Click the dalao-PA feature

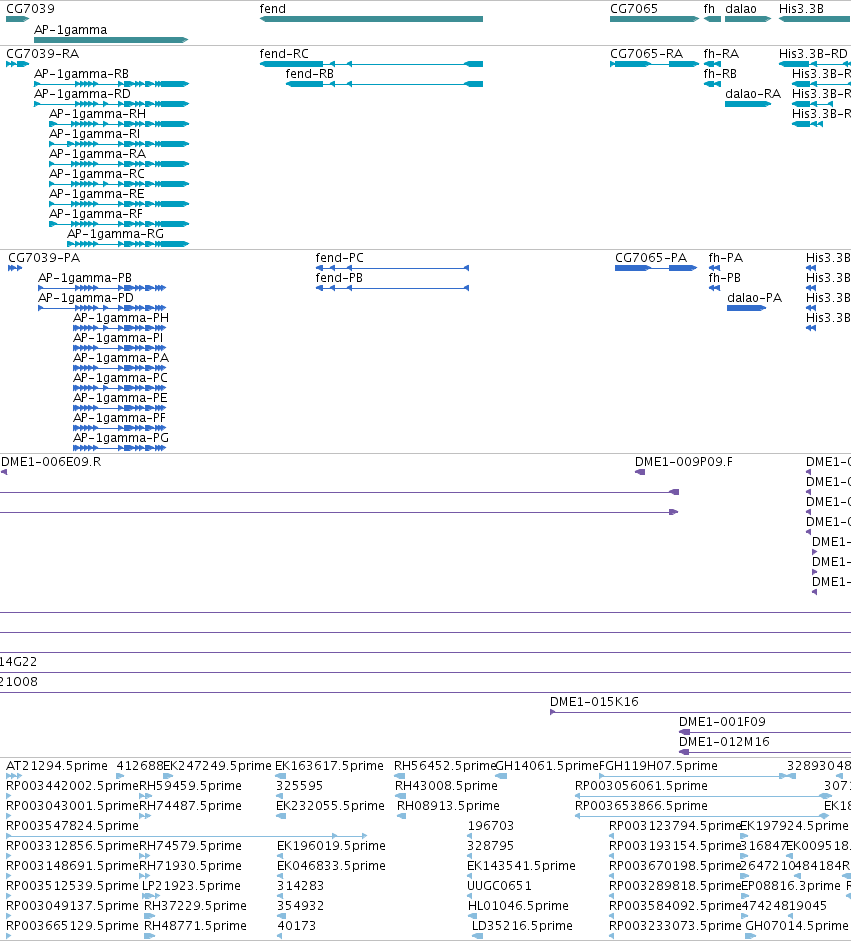747,308
